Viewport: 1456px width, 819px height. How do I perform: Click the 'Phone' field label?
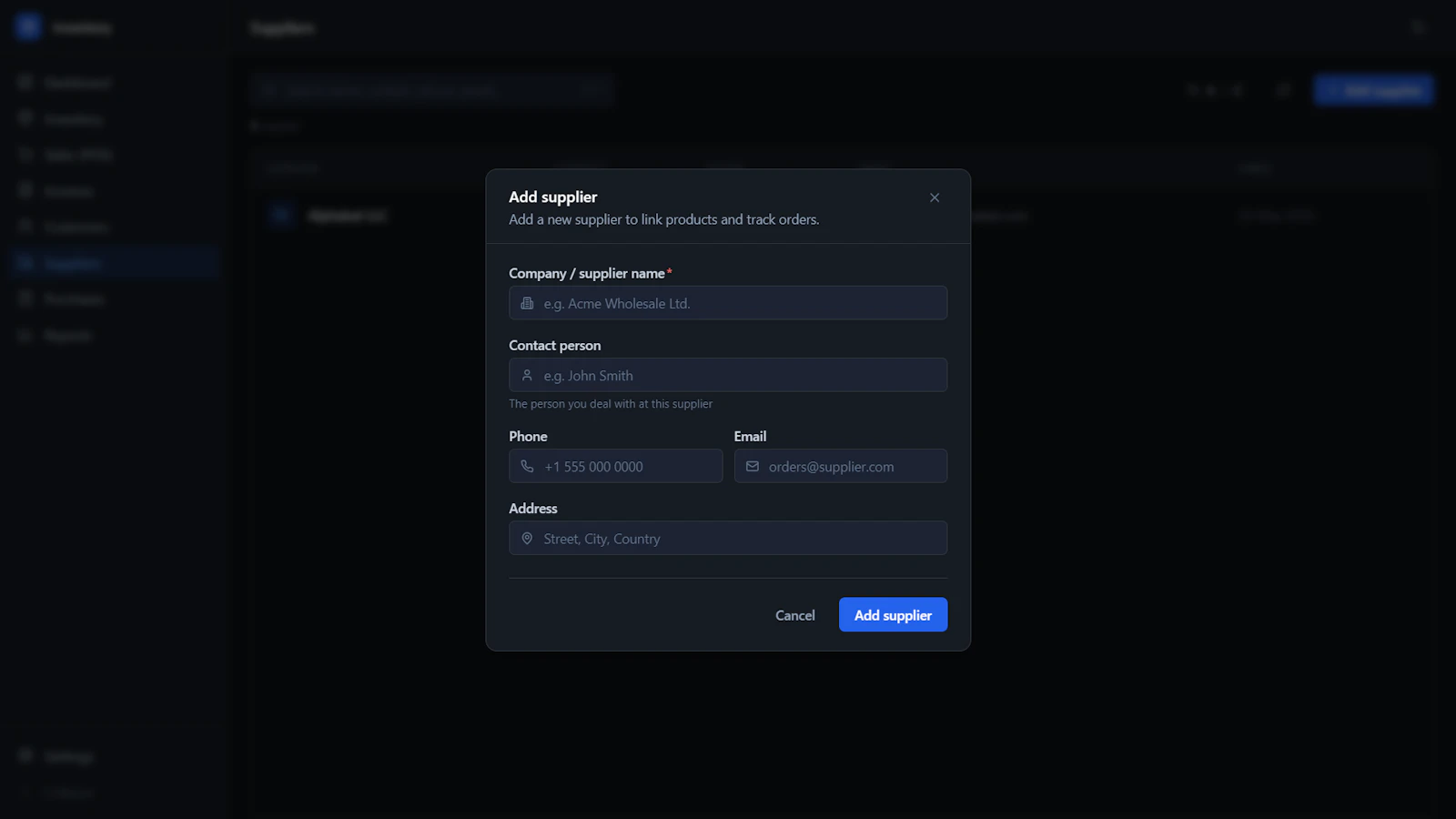coord(528,436)
